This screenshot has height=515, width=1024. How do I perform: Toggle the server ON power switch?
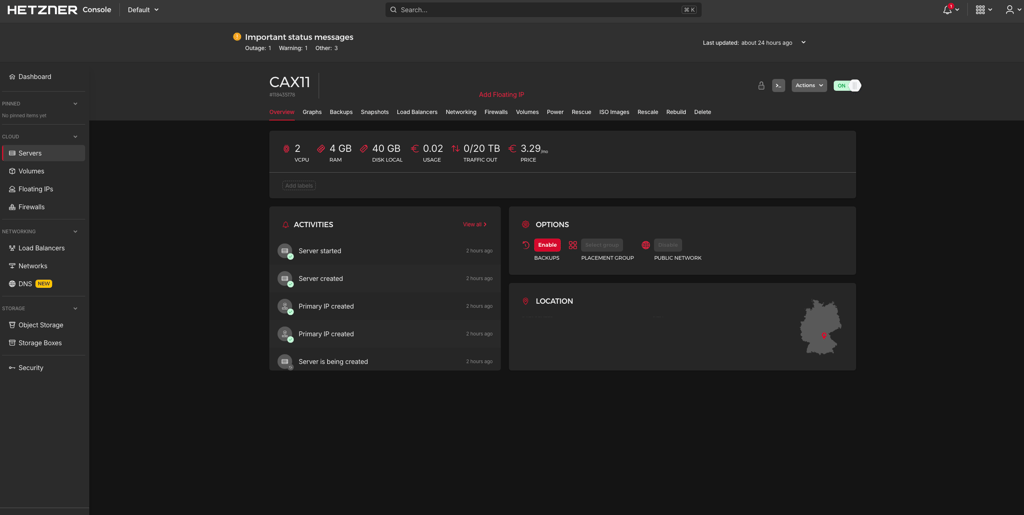[847, 86]
